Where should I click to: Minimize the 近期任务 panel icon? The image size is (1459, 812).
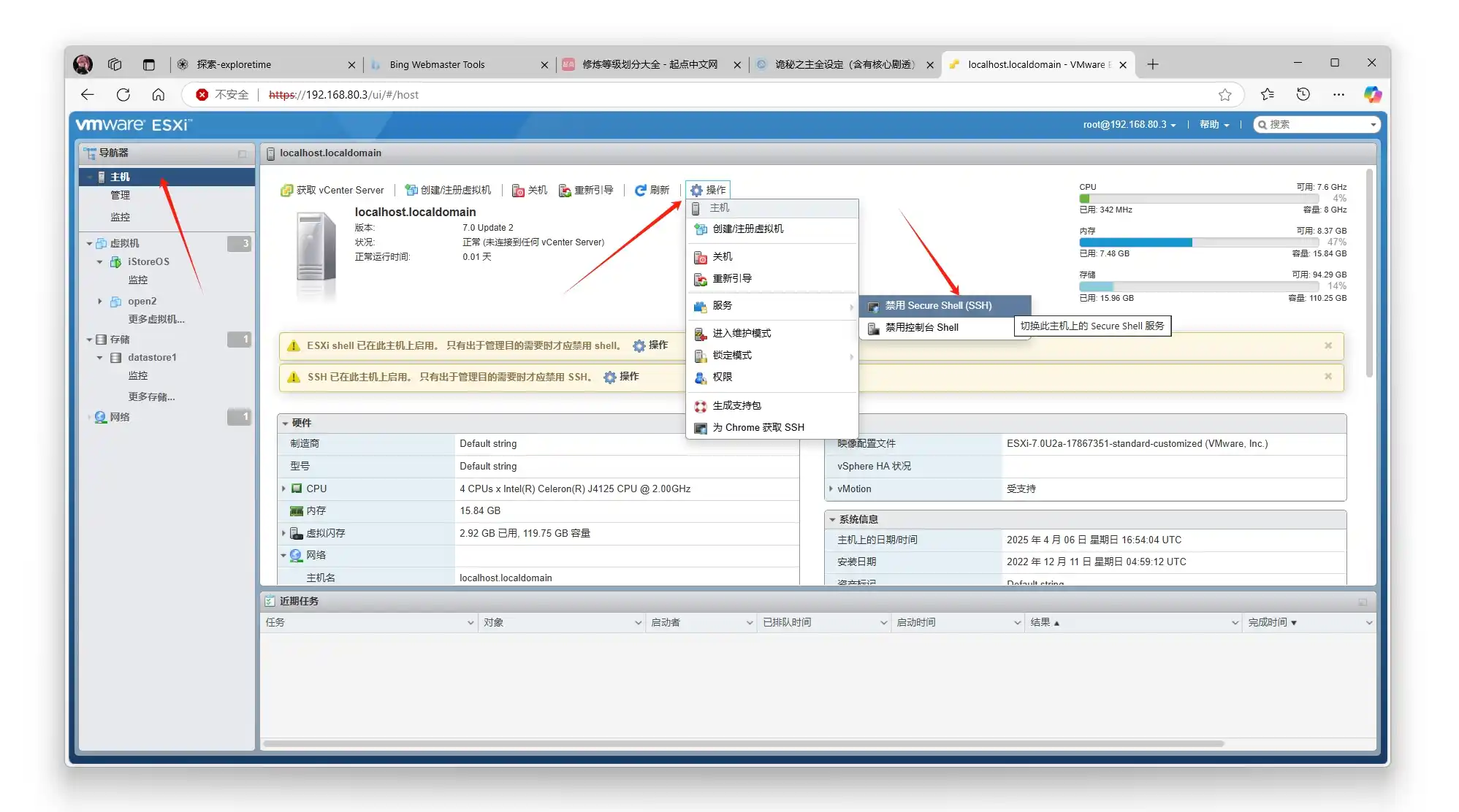(x=1363, y=602)
